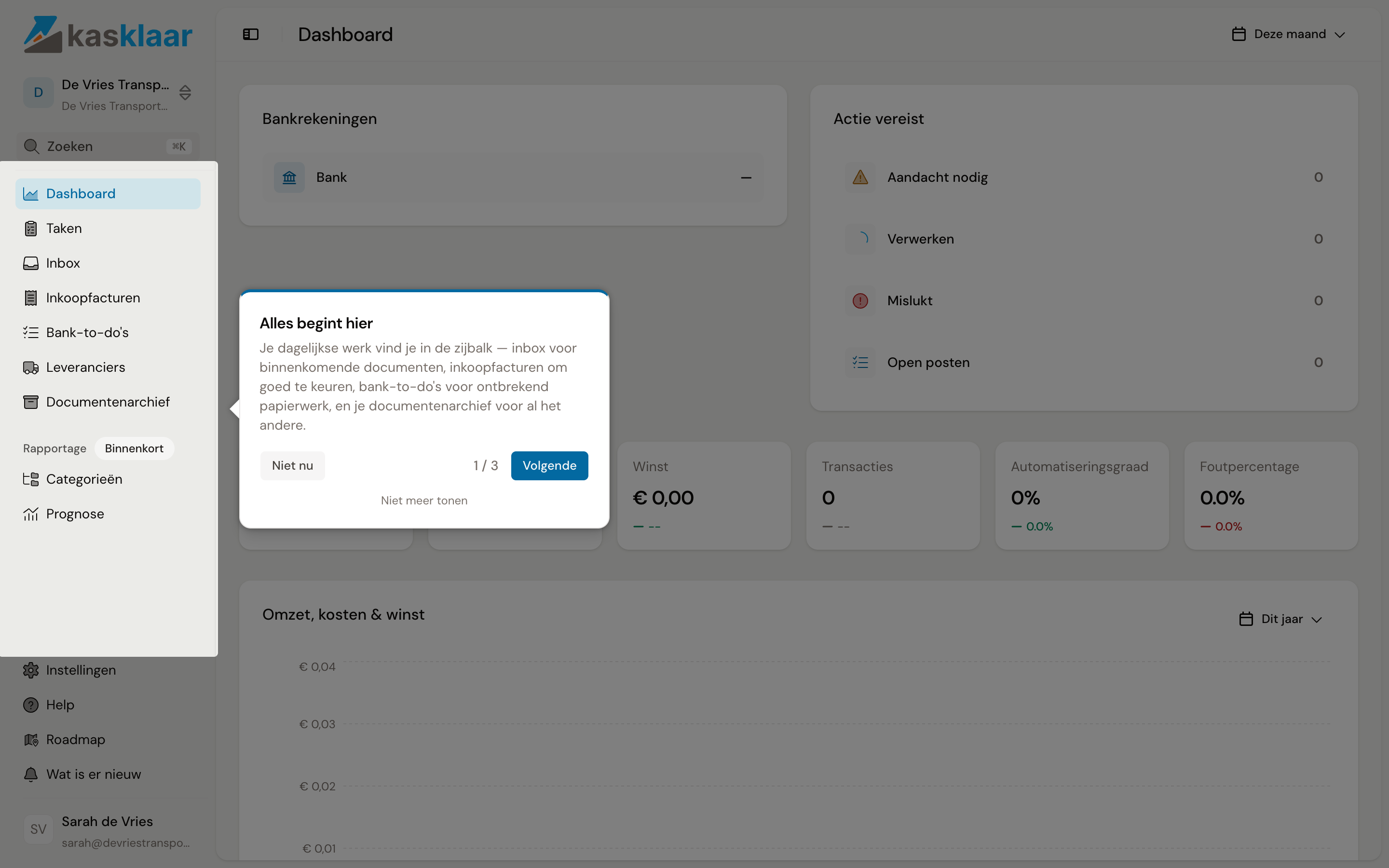Click the Volgende button
1389x868 pixels.
click(x=549, y=465)
